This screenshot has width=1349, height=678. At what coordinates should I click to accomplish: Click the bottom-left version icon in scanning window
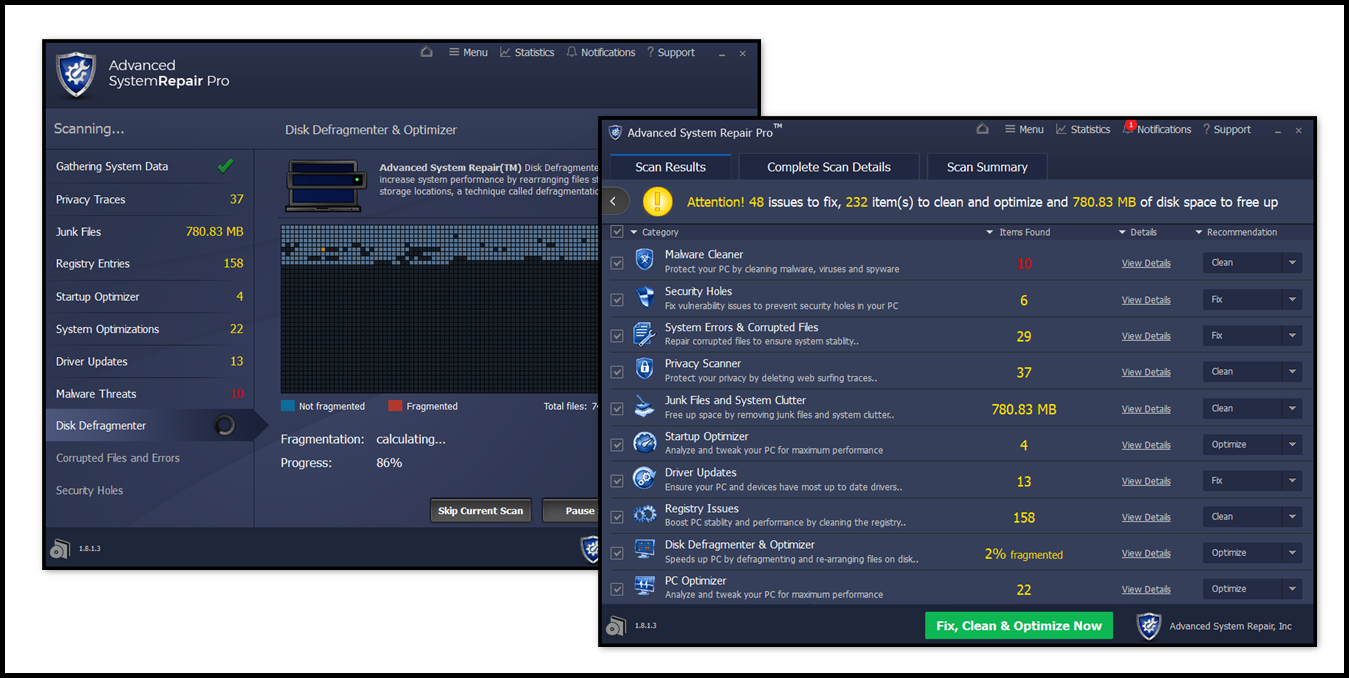[60, 548]
